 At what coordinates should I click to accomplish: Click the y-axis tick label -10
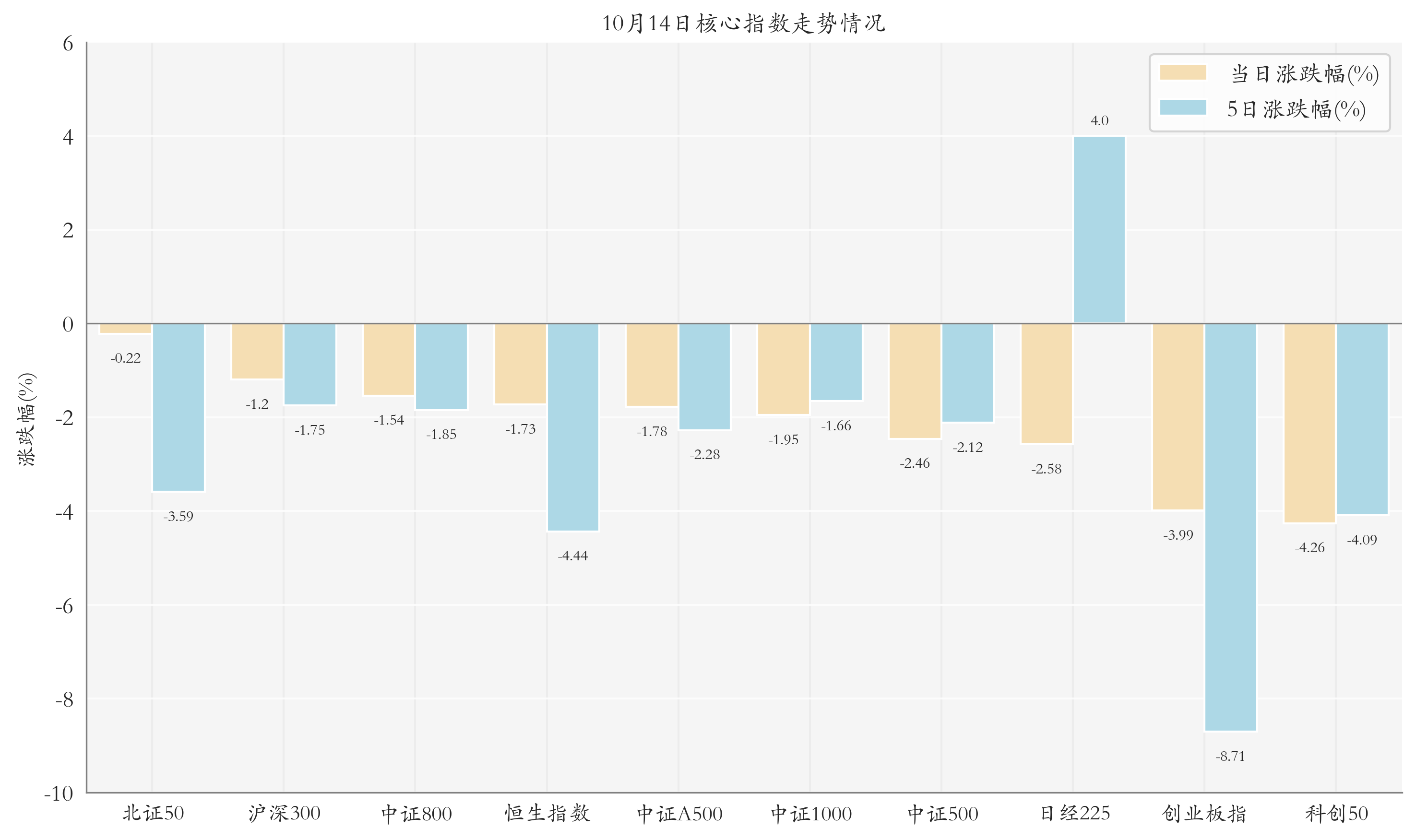[59, 793]
